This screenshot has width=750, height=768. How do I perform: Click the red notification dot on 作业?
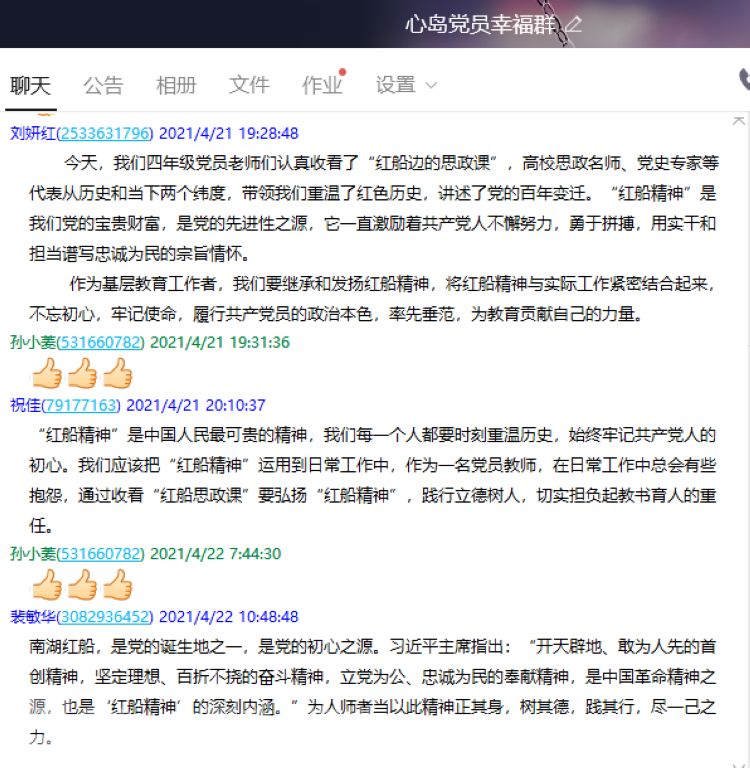(342, 72)
